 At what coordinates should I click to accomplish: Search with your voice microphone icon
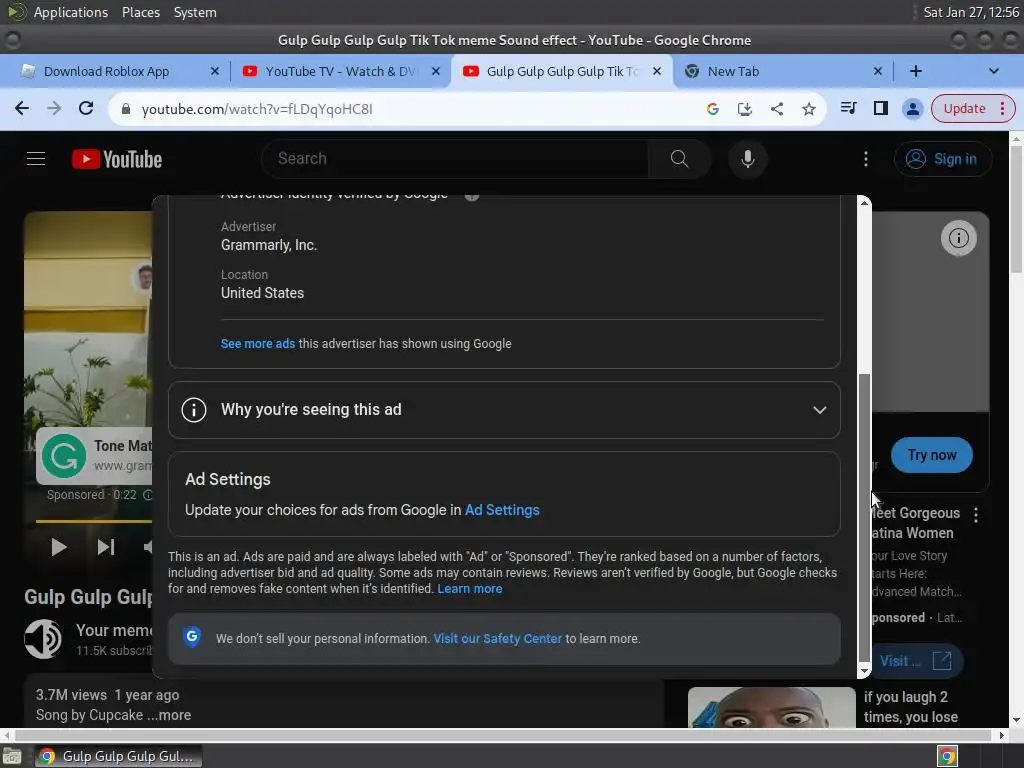pos(748,159)
